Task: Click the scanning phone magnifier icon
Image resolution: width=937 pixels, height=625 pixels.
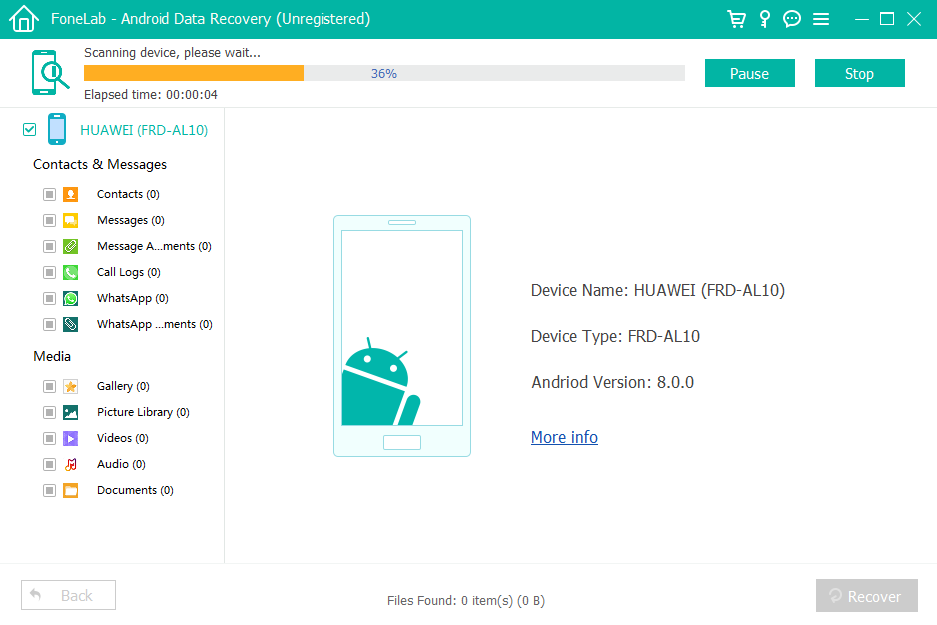Action: coord(50,73)
